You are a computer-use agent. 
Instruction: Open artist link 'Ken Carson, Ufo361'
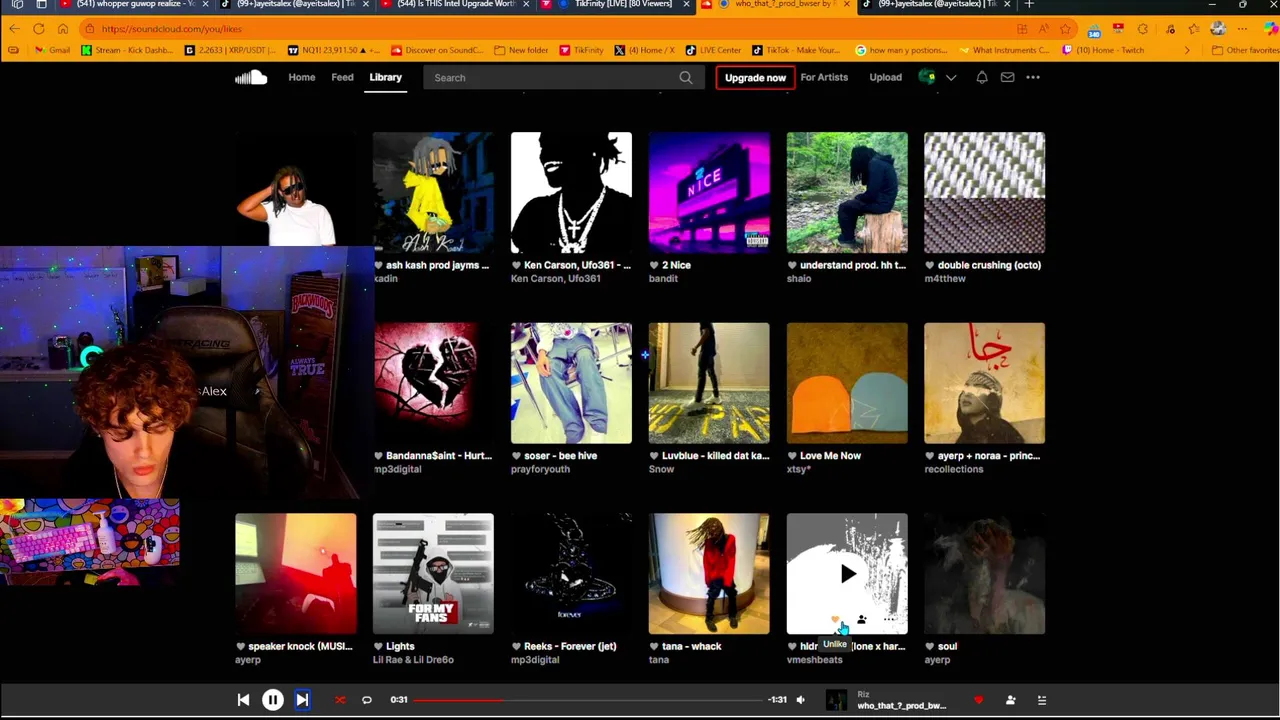tap(556, 278)
